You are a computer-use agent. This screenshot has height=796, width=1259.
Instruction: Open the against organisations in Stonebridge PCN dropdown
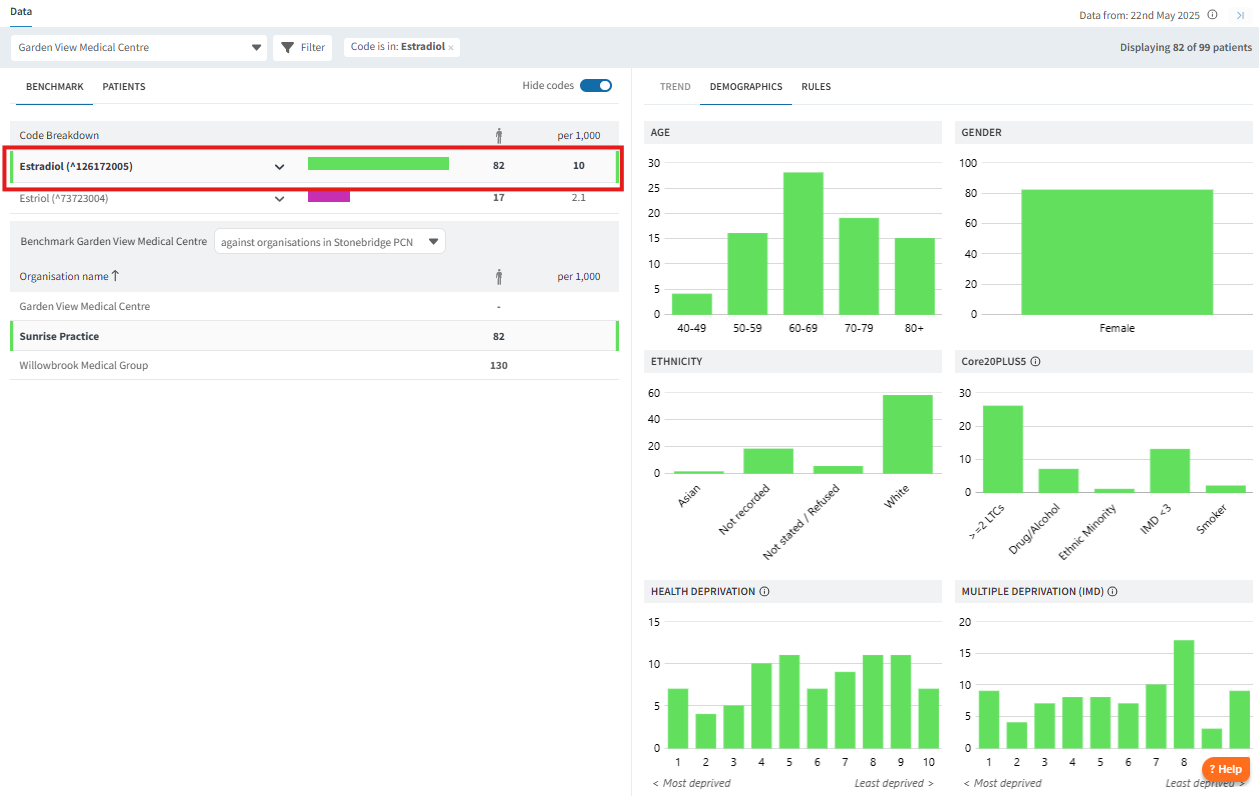pyautogui.click(x=330, y=241)
